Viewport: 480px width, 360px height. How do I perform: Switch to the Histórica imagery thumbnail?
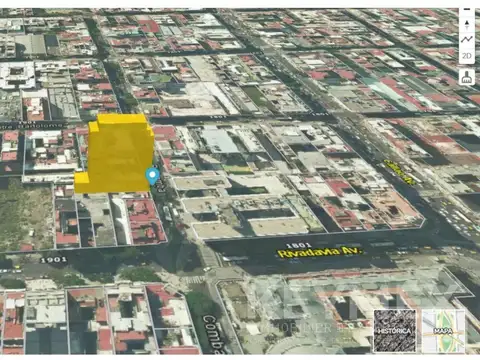(395, 331)
